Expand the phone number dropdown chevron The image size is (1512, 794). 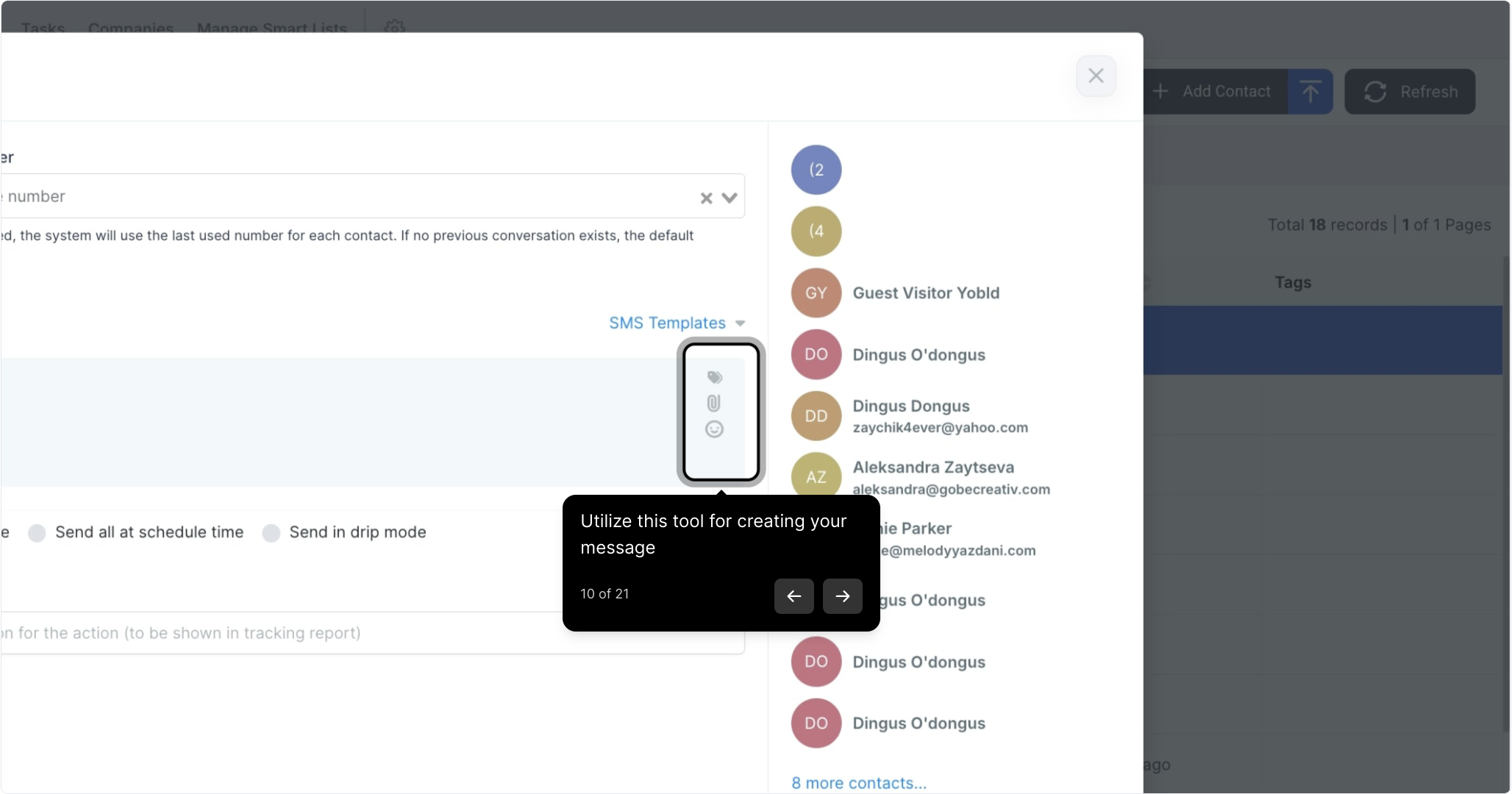729,198
